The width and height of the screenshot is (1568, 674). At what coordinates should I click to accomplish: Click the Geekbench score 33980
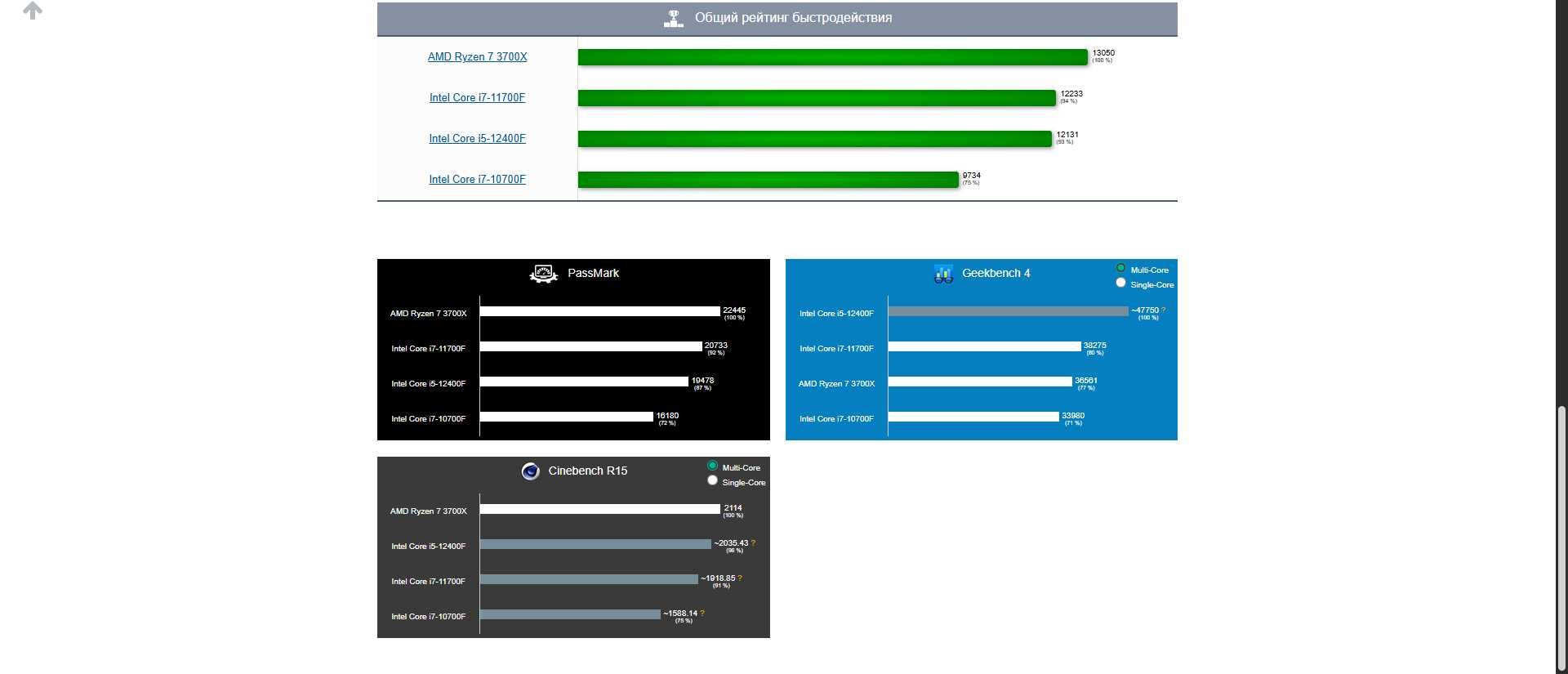(x=1073, y=416)
